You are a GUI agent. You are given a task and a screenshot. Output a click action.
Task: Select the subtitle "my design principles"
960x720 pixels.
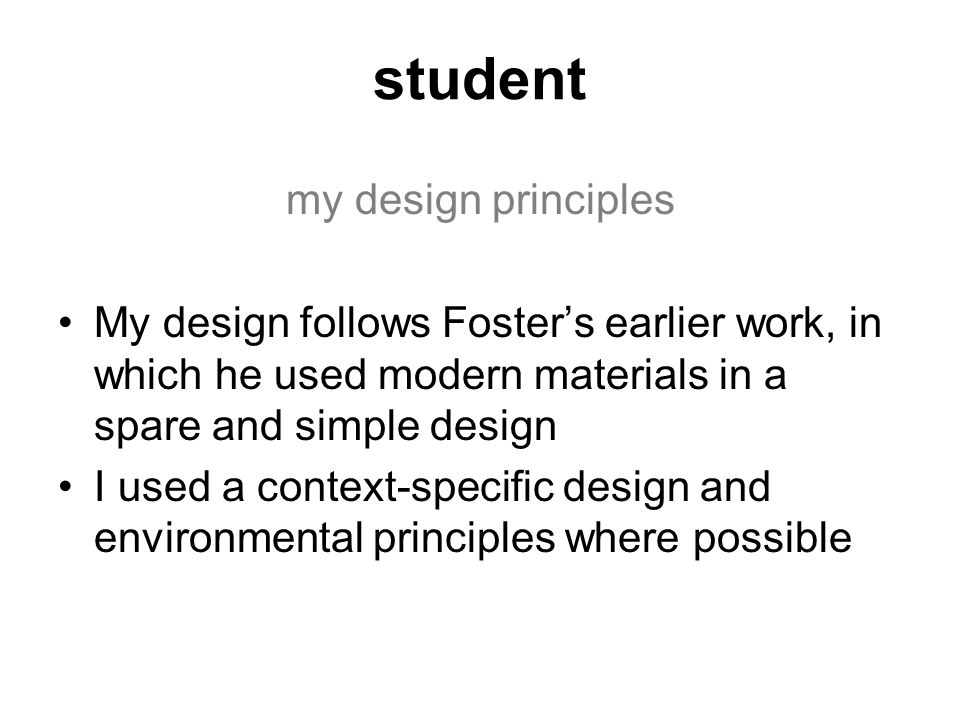(480, 201)
